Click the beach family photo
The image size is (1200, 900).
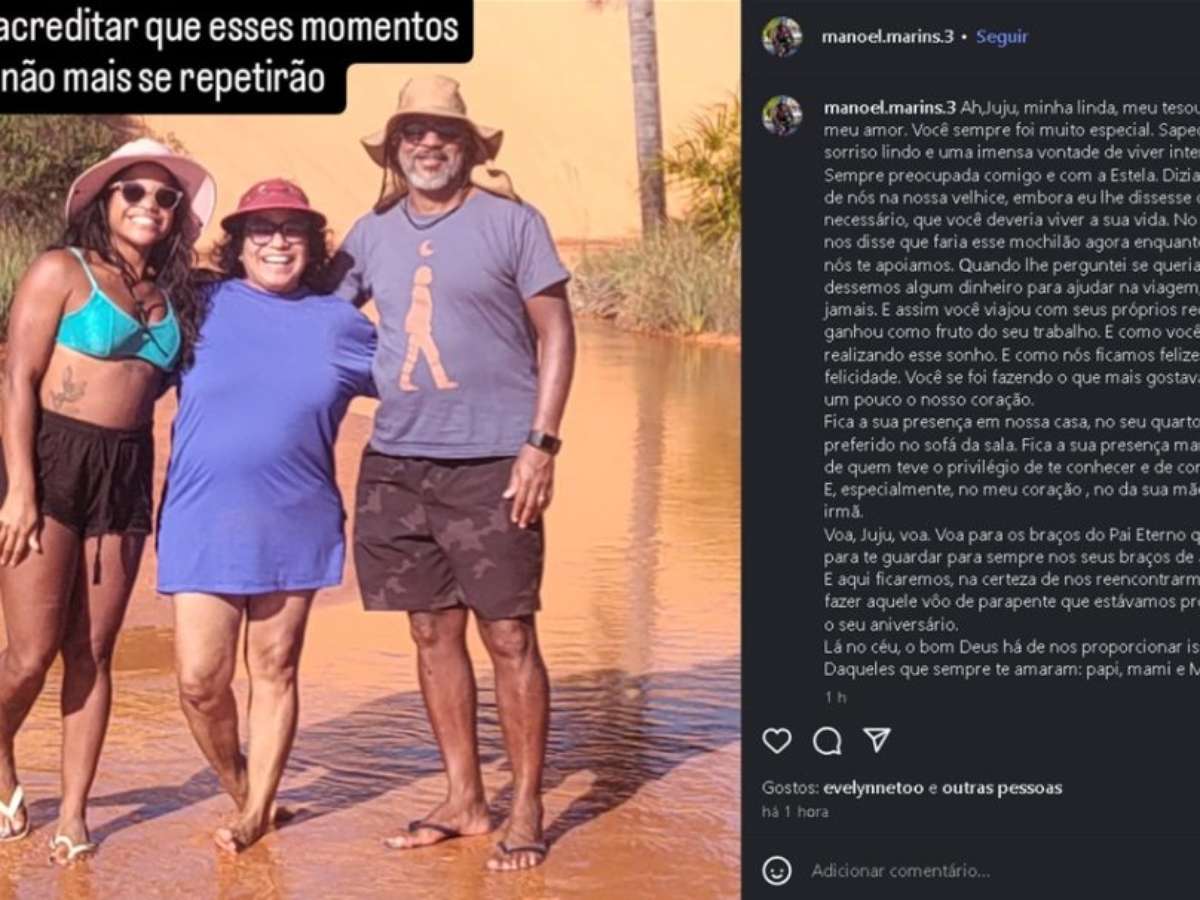point(370,450)
